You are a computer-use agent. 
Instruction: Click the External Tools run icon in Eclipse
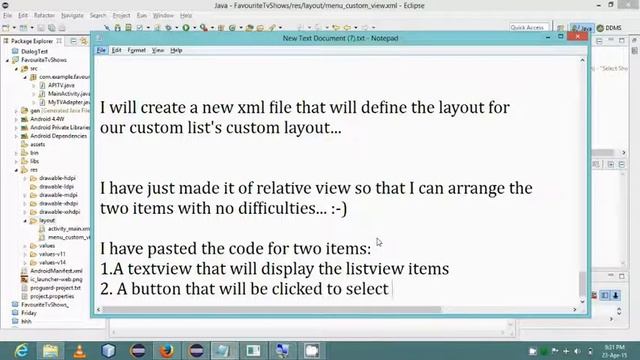coord(203,28)
